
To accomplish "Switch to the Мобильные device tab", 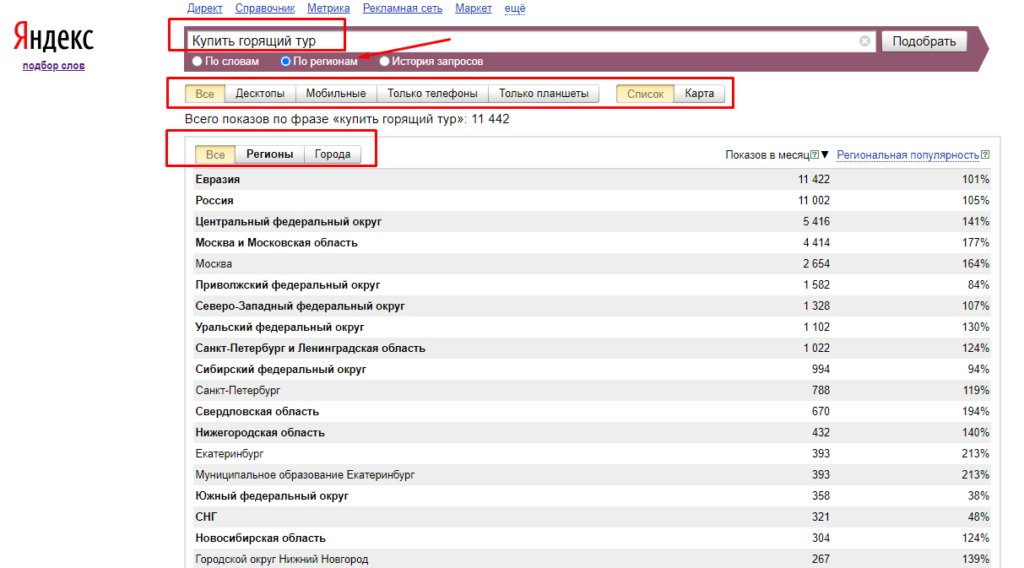I will pos(336,94).
